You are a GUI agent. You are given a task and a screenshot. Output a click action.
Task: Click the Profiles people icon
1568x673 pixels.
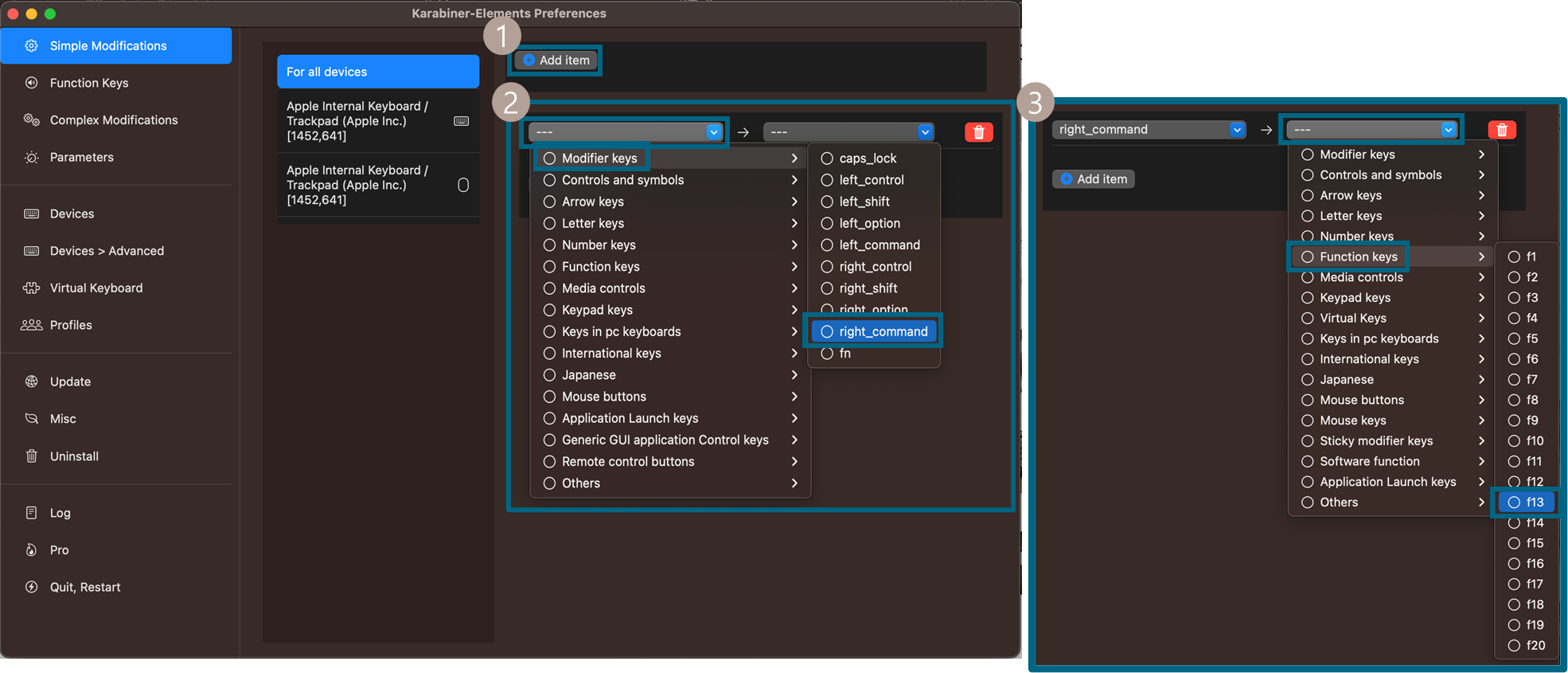tap(31, 325)
